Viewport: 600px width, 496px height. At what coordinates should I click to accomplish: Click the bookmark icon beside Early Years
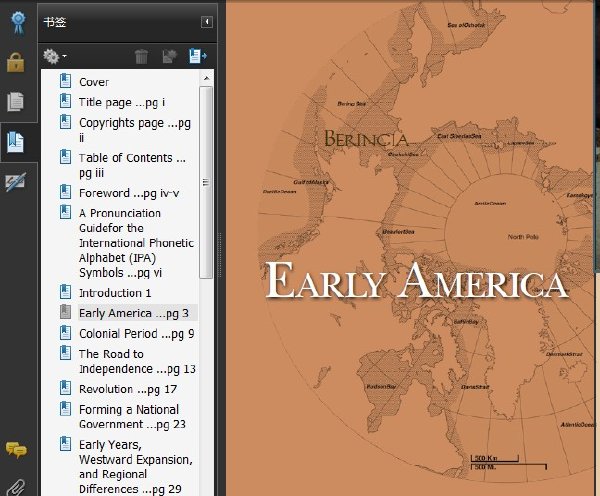coord(65,444)
